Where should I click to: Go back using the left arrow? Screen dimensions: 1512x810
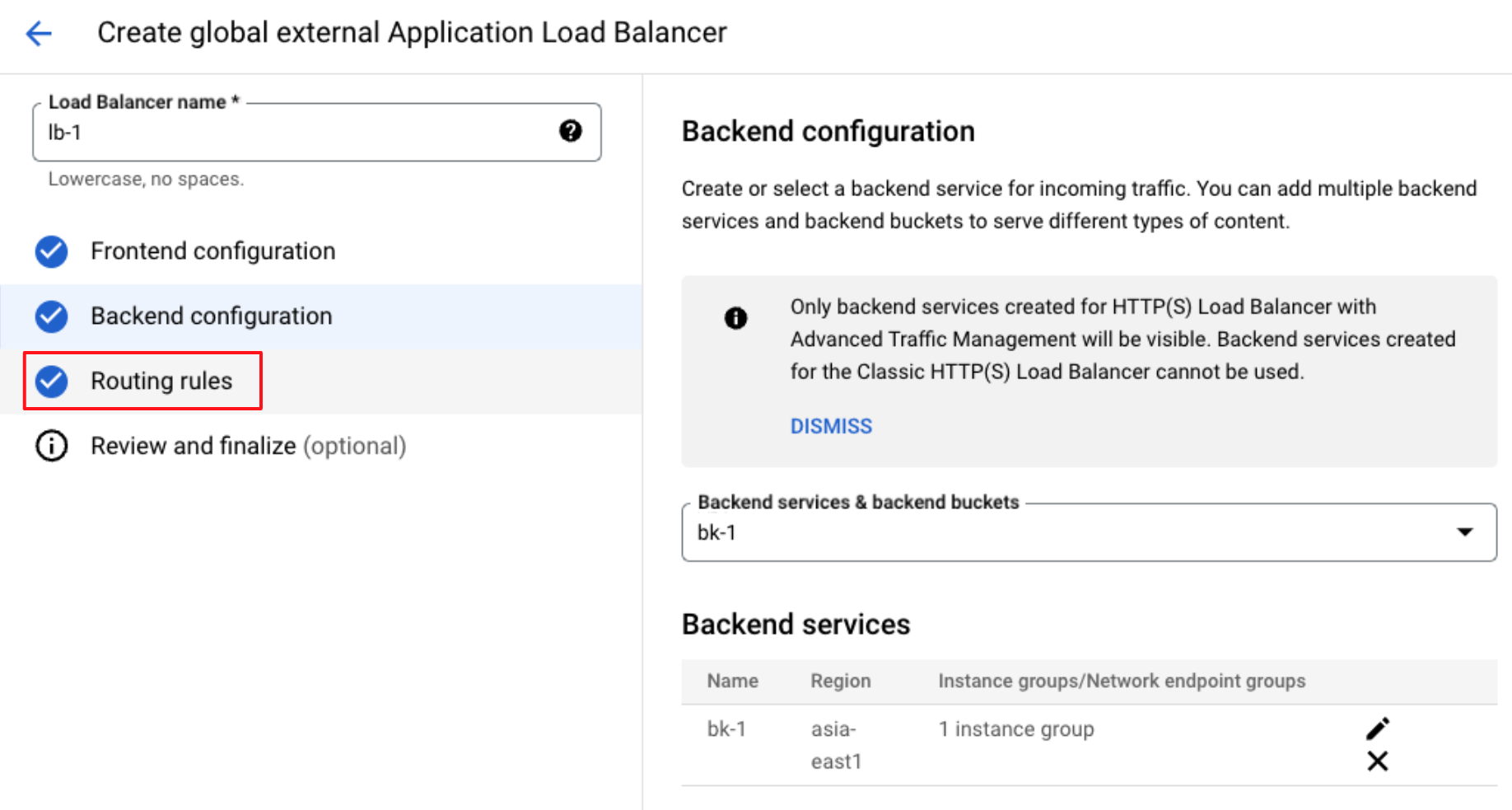39,33
